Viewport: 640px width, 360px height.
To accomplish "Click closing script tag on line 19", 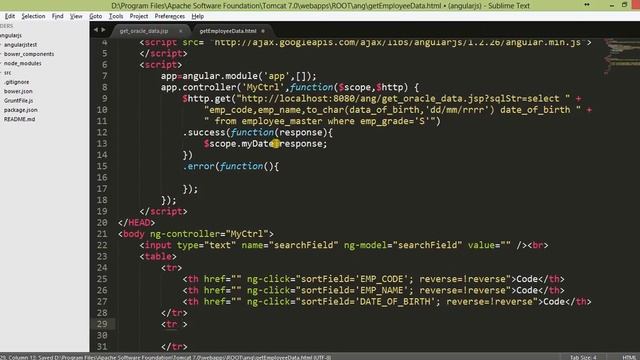I will [x=163, y=211].
